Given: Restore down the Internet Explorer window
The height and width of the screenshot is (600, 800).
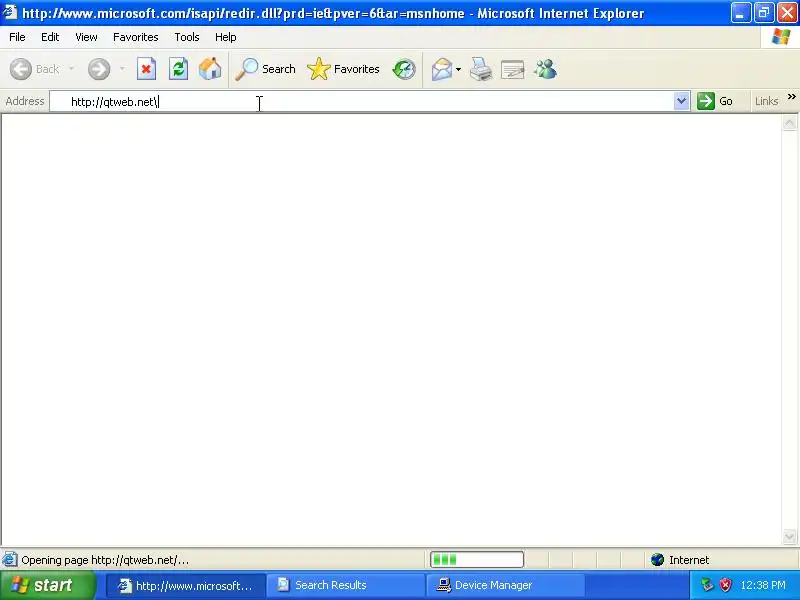Looking at the screenshot, I should [764, 13].
